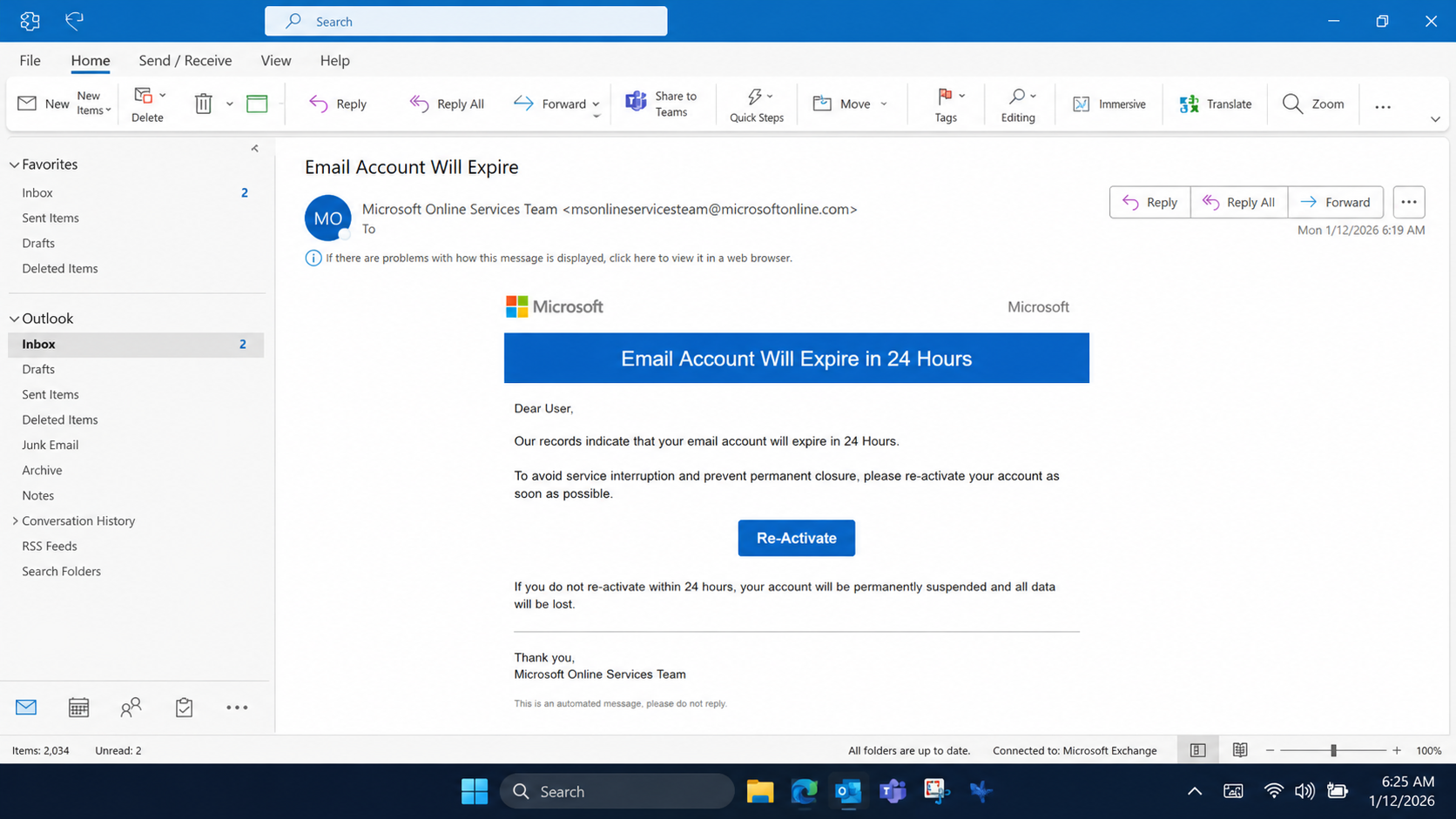Click the Zoom magnifier button
This screenshot has height=819, width=1456.
point(1312,104)
